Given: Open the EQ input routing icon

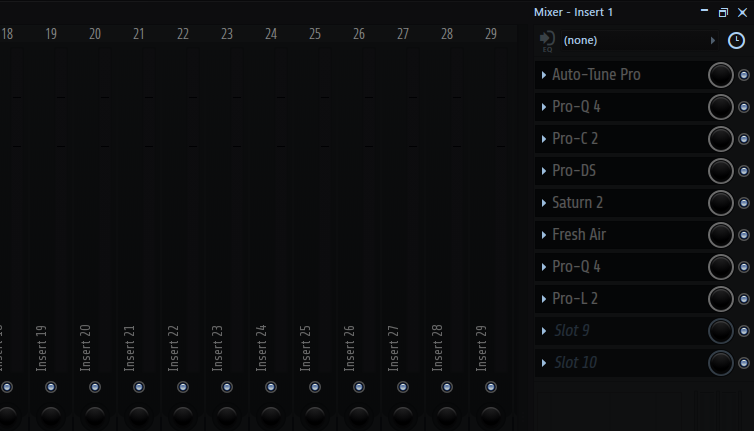Looking at the screenshot, I should coord(547,41).
